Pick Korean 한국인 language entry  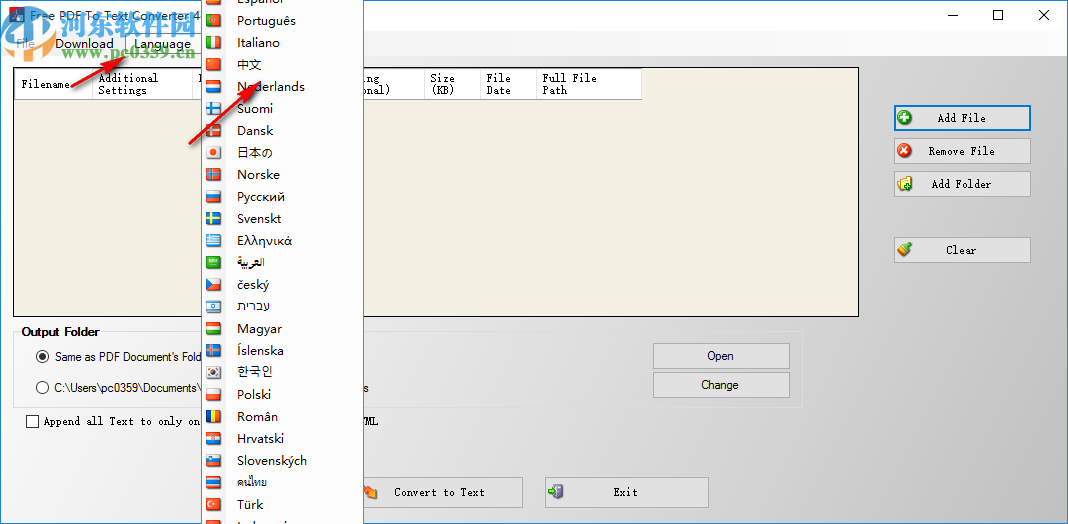click(x=283, y=373)
